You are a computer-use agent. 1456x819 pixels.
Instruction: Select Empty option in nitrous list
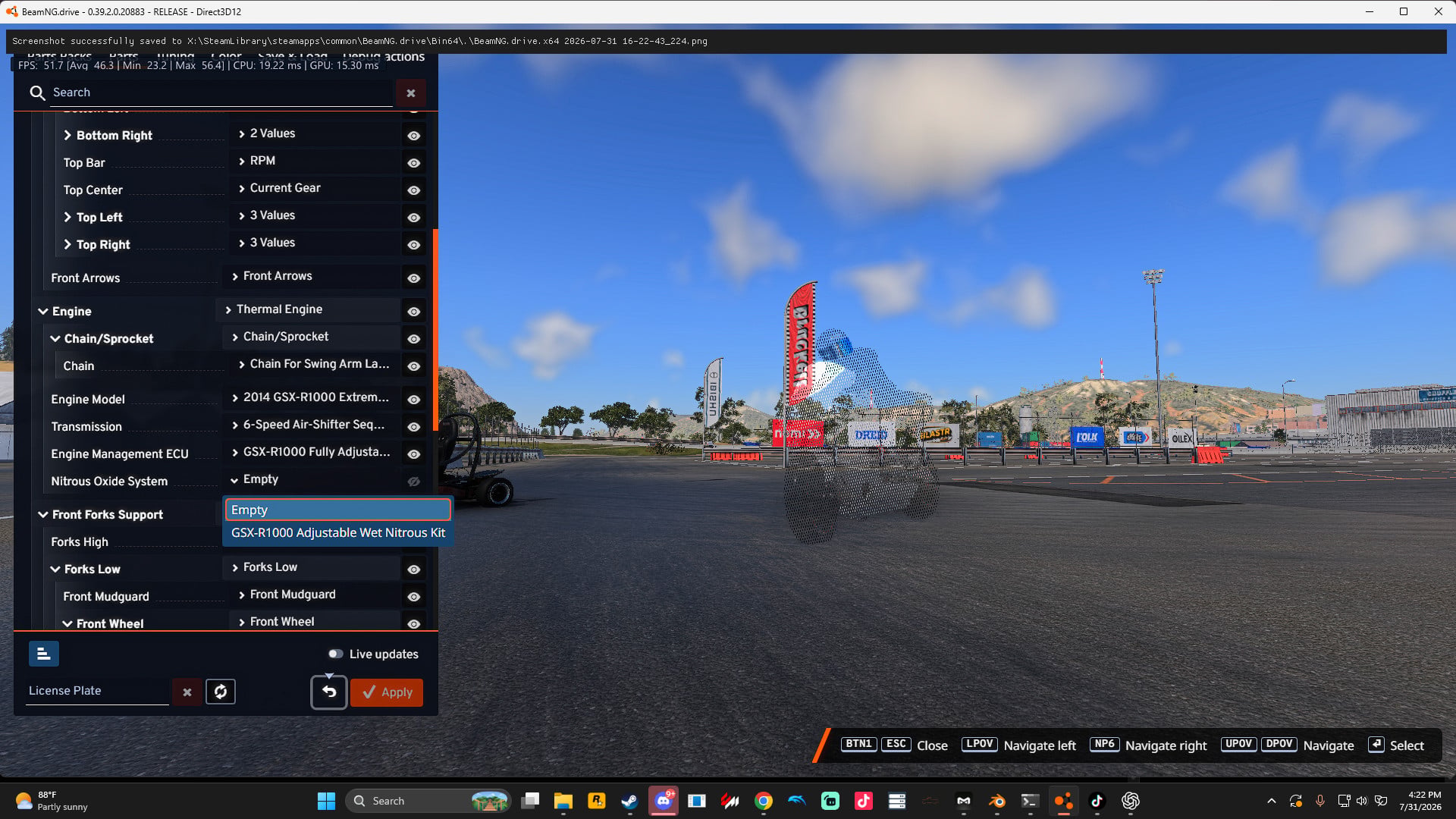pos(337,510)
